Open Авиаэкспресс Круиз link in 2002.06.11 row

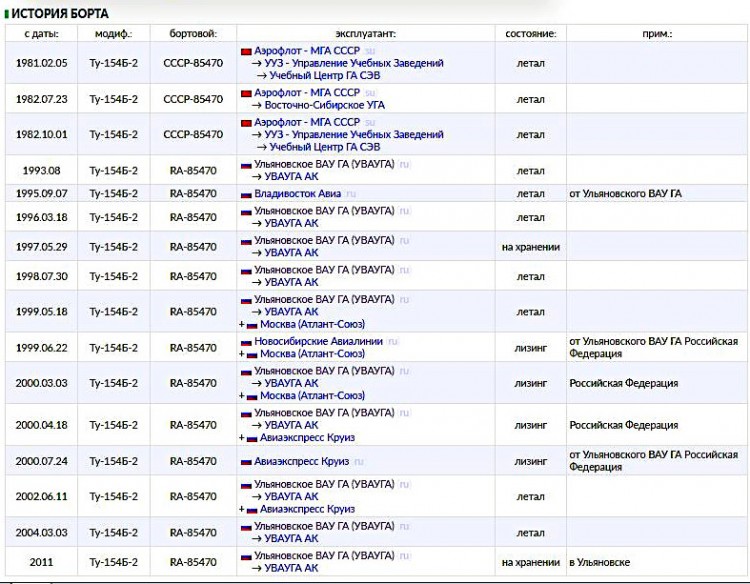tap(308, 509)
